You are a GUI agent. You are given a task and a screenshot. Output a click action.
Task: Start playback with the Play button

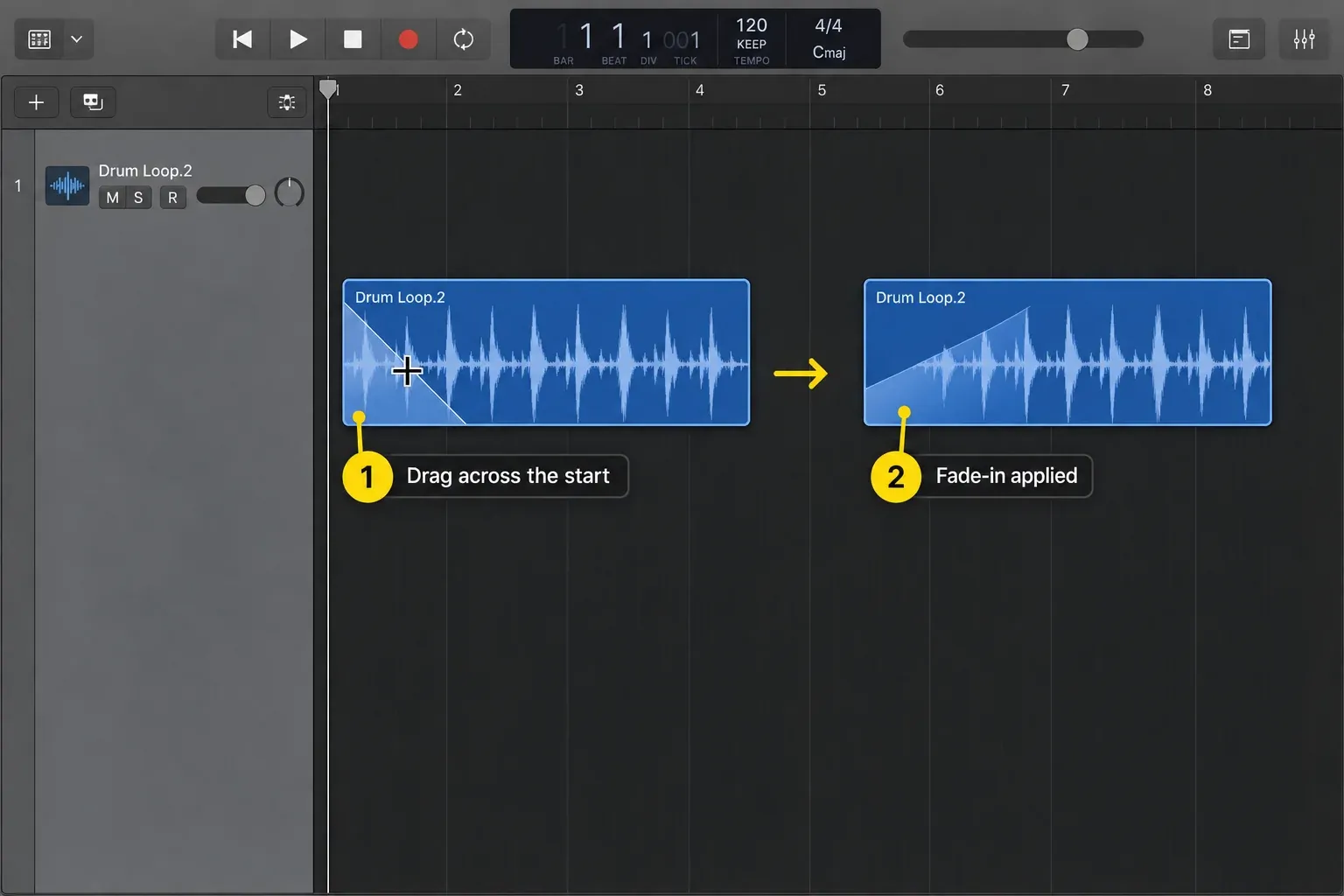point(297,39)
